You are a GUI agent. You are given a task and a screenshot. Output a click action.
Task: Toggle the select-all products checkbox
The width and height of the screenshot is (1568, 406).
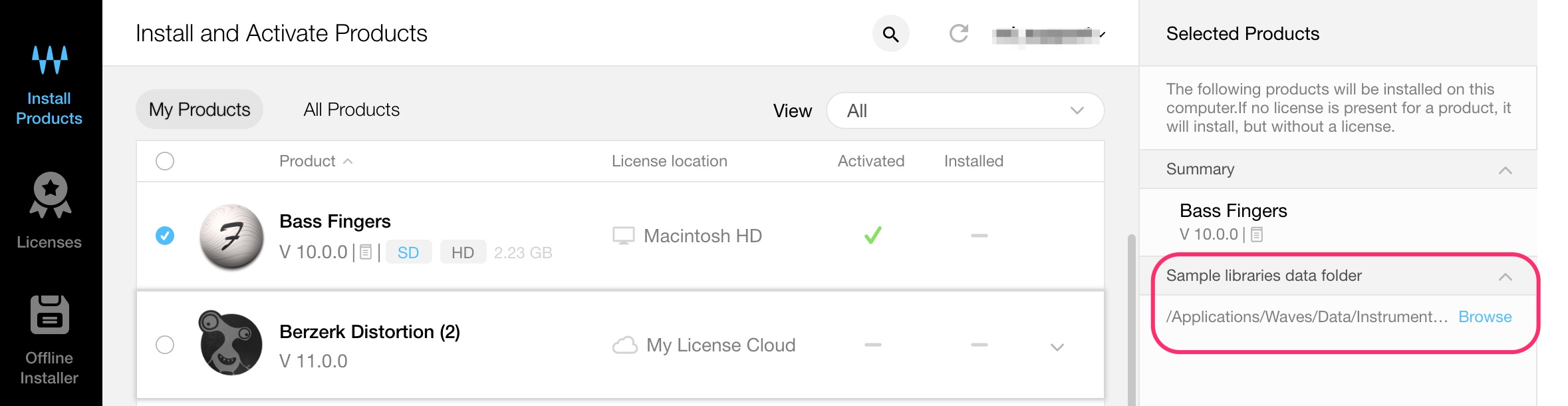tap(165, 161)
